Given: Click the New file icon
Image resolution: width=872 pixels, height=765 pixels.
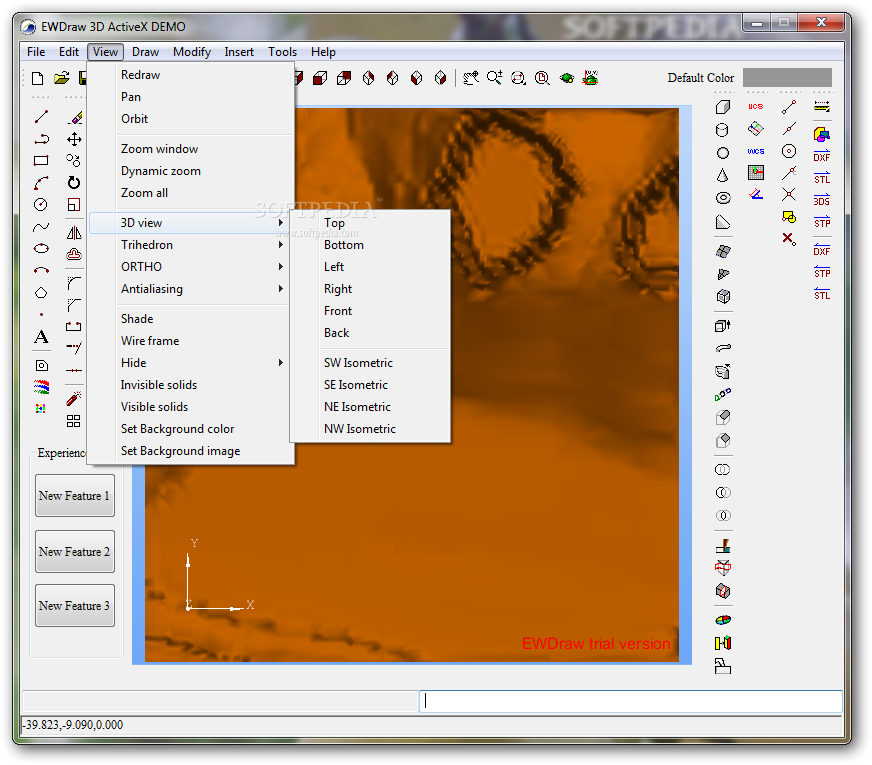Looking at the screenshot, I should (x=37, y=78).
